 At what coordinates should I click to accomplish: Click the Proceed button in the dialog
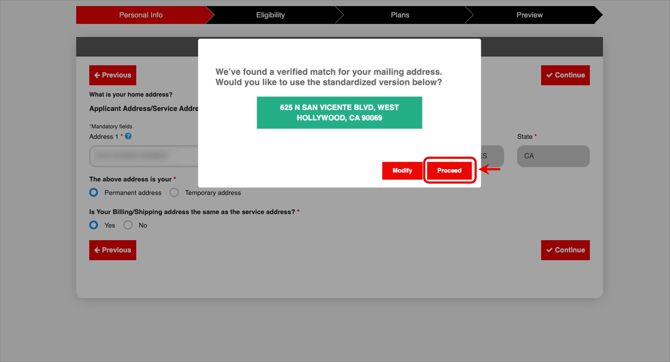point(449,170)
